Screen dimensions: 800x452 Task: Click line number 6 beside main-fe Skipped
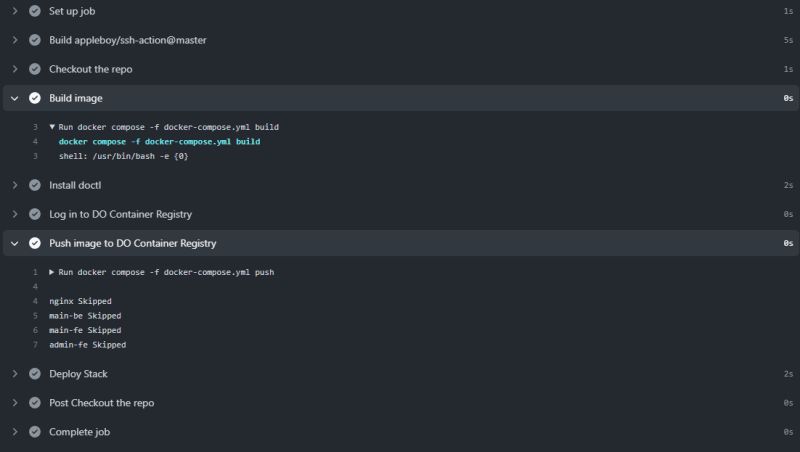tap(35, 330)
